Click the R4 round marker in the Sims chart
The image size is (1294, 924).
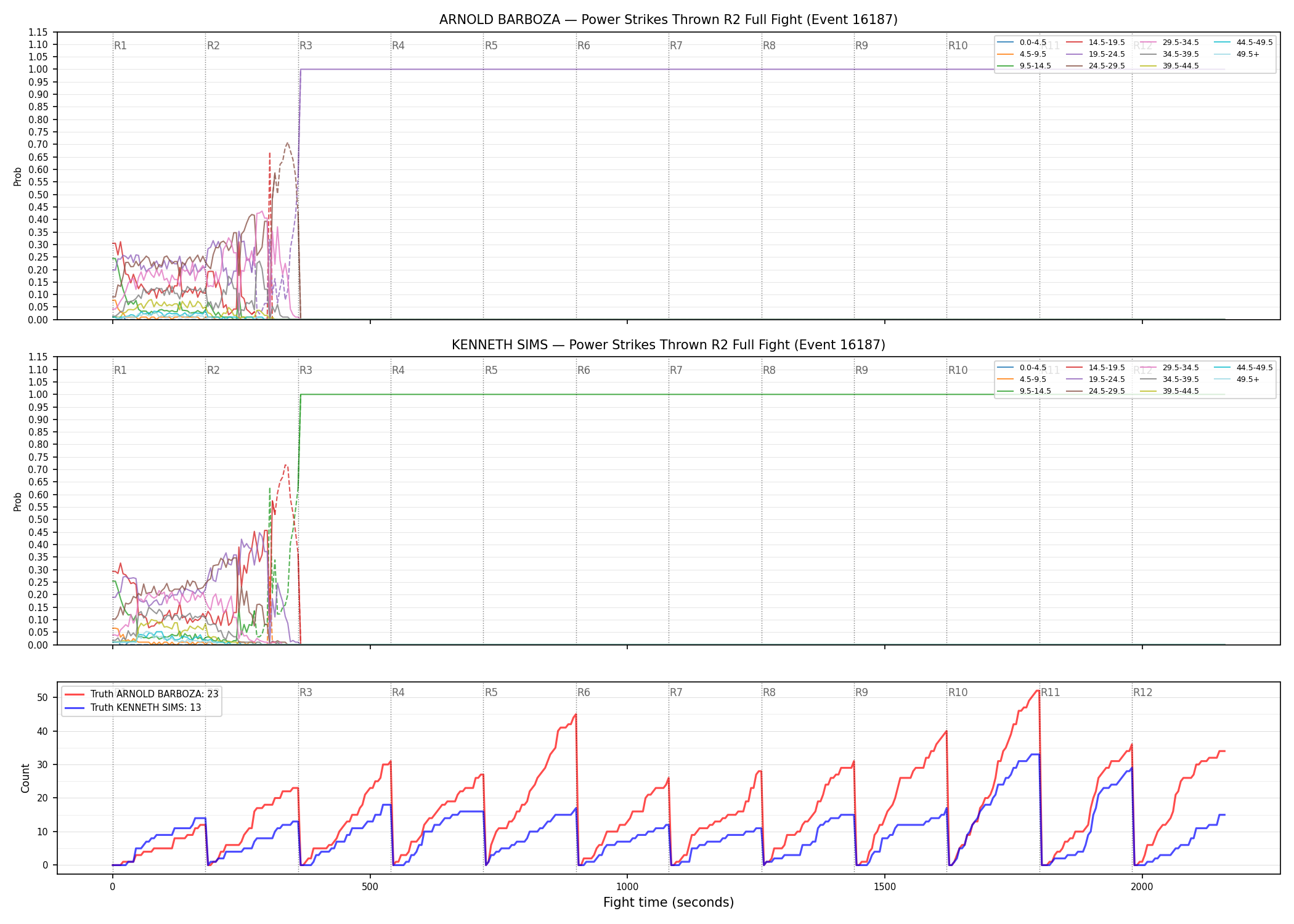tap(398, 370)
